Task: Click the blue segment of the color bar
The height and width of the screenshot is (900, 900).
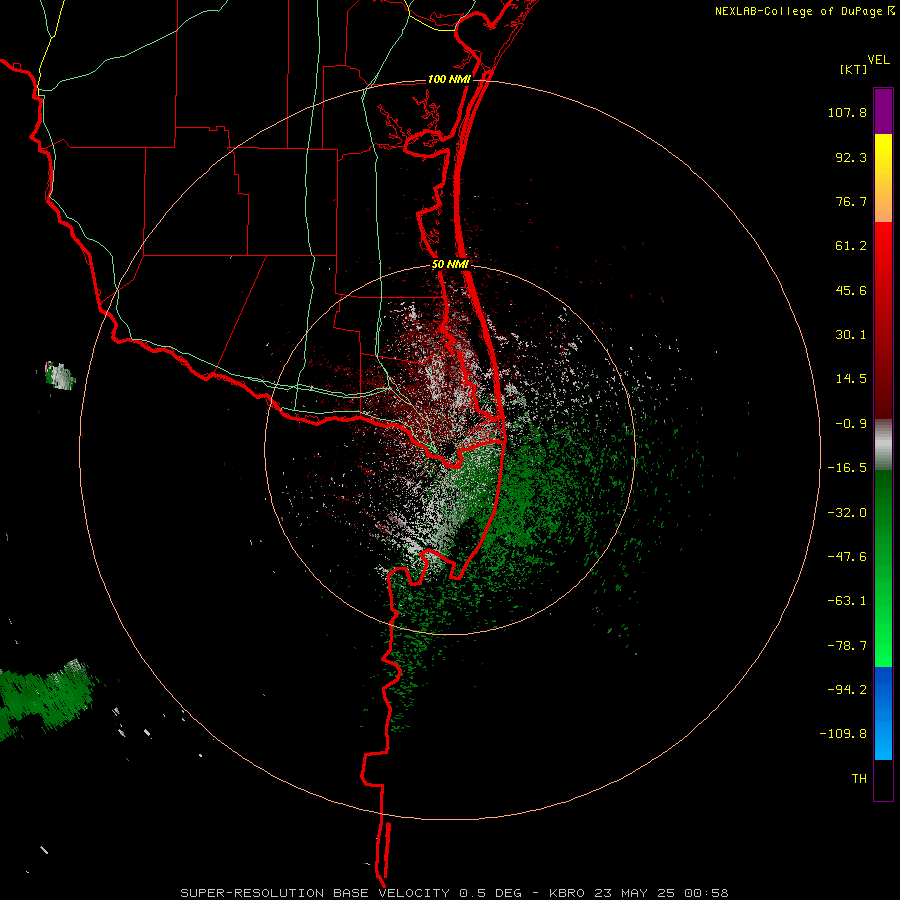Action: (x=883, y=713)
